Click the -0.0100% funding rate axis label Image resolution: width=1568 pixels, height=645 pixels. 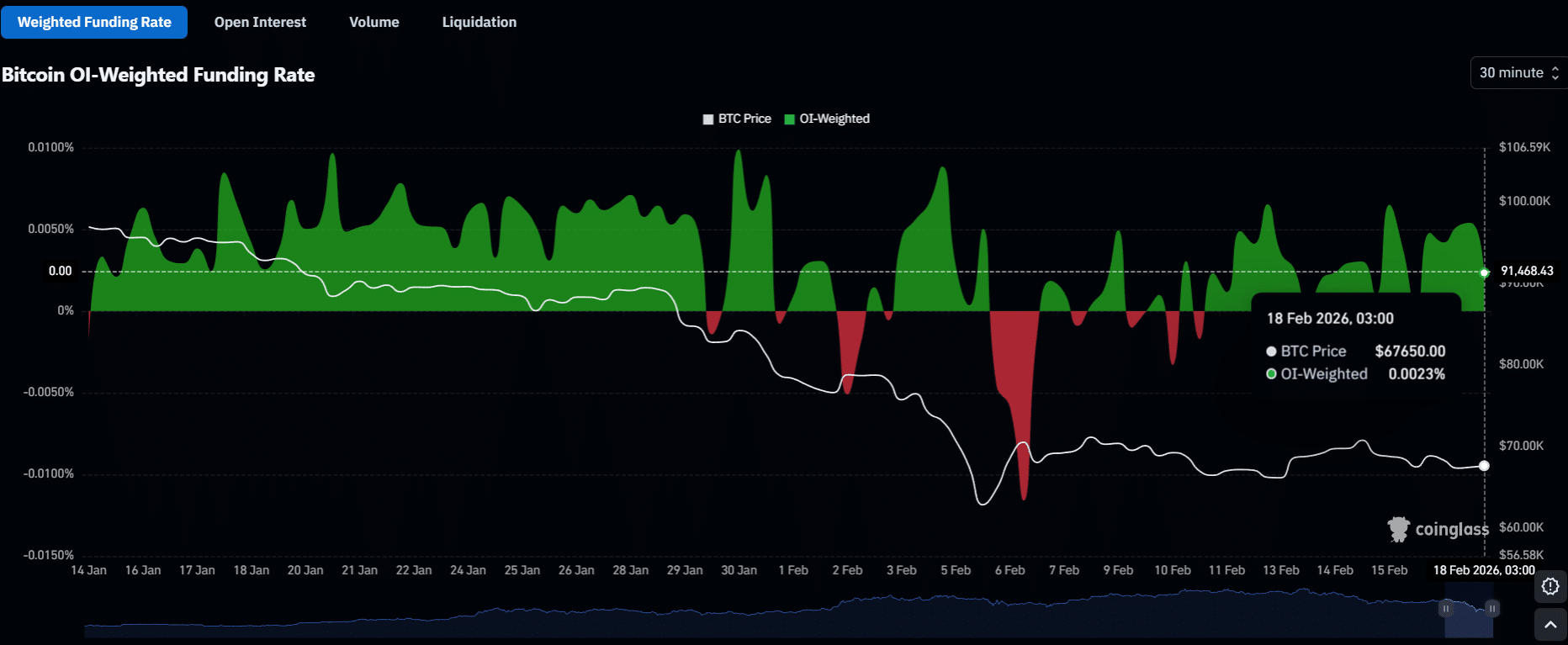tap(49, 473)
